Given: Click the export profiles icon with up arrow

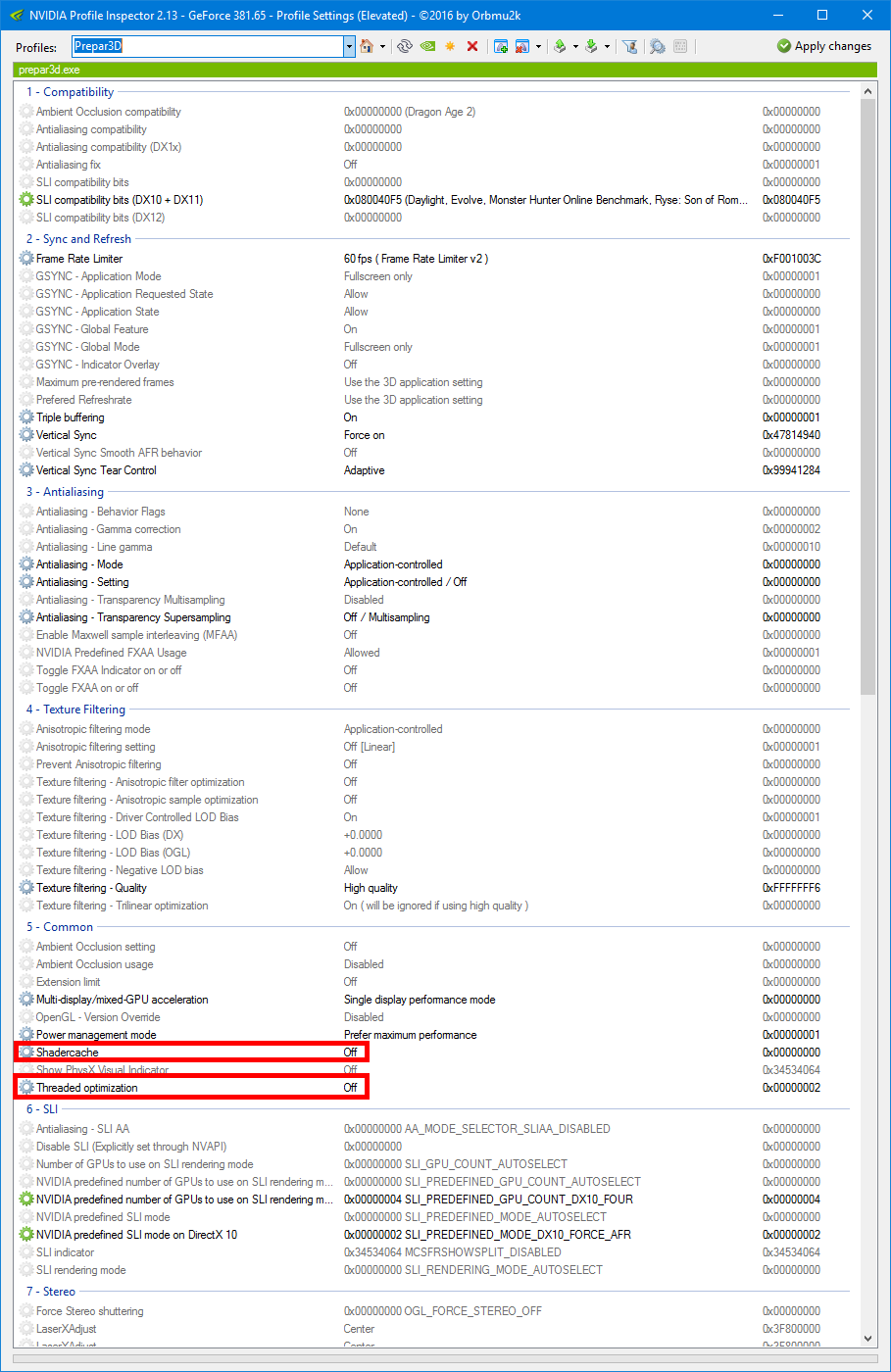Looking at the screenshot, I should pos(560,46).
